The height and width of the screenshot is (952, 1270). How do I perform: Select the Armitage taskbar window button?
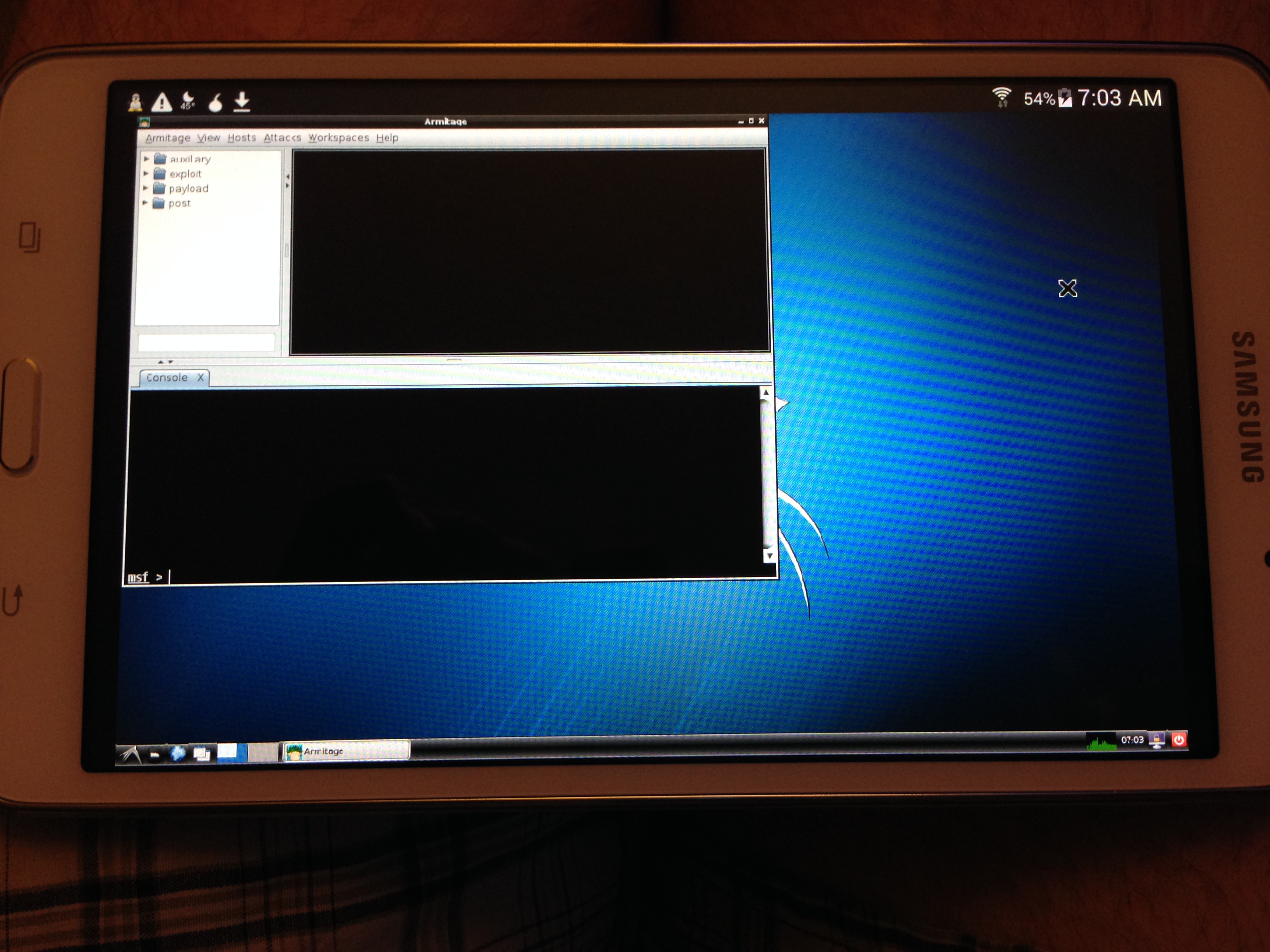tap(346, 751)
